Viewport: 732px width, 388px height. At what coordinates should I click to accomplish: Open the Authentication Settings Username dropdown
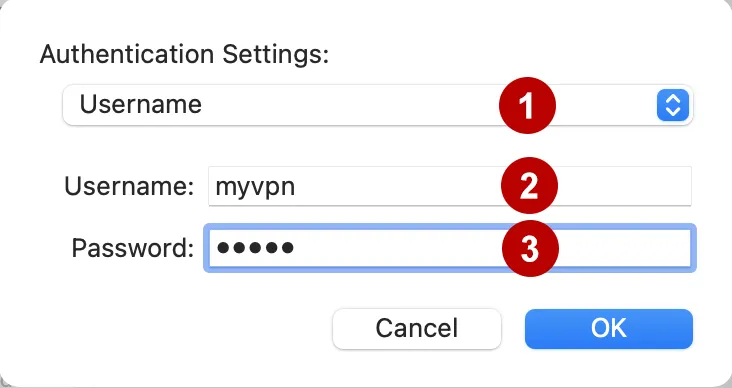point(378,105)
